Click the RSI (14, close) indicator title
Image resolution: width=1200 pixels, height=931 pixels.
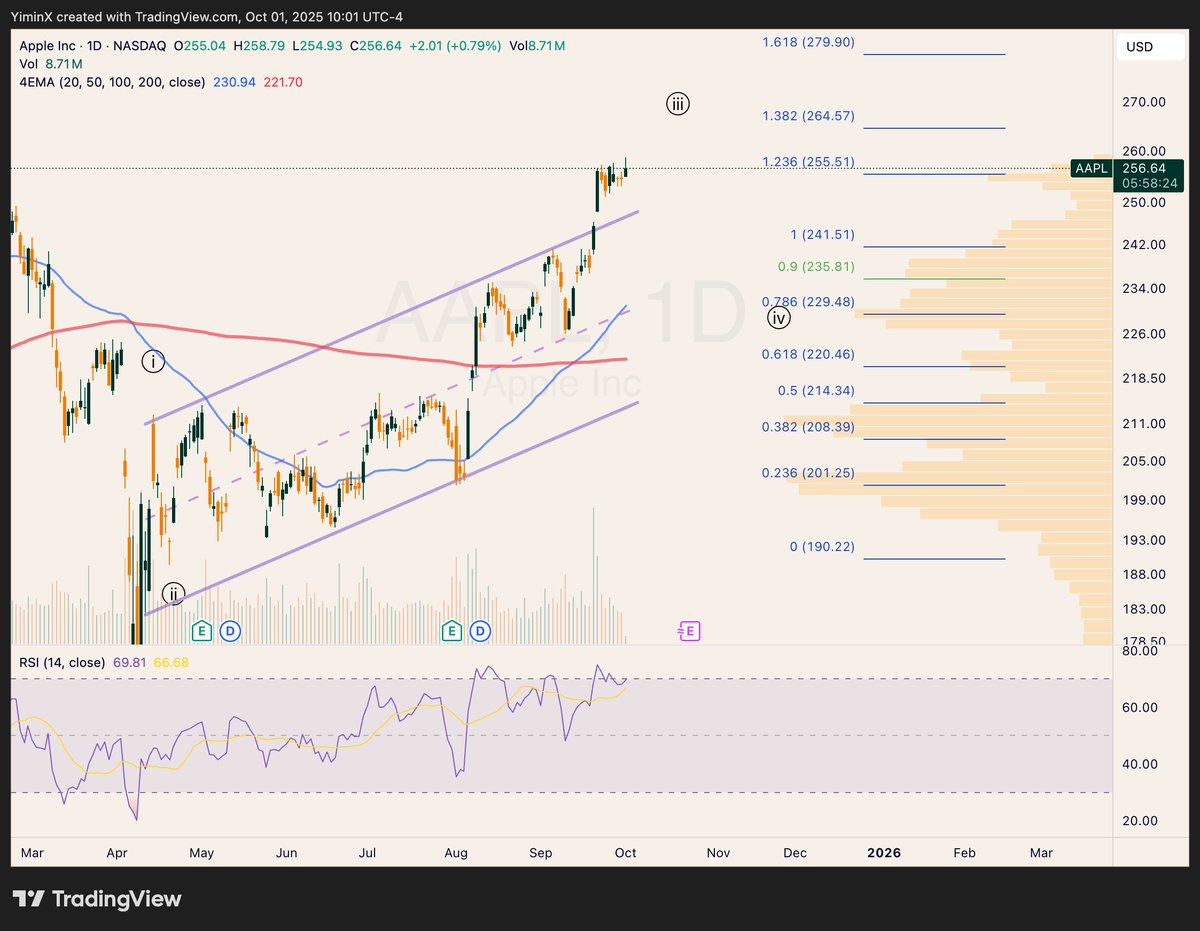65,662
